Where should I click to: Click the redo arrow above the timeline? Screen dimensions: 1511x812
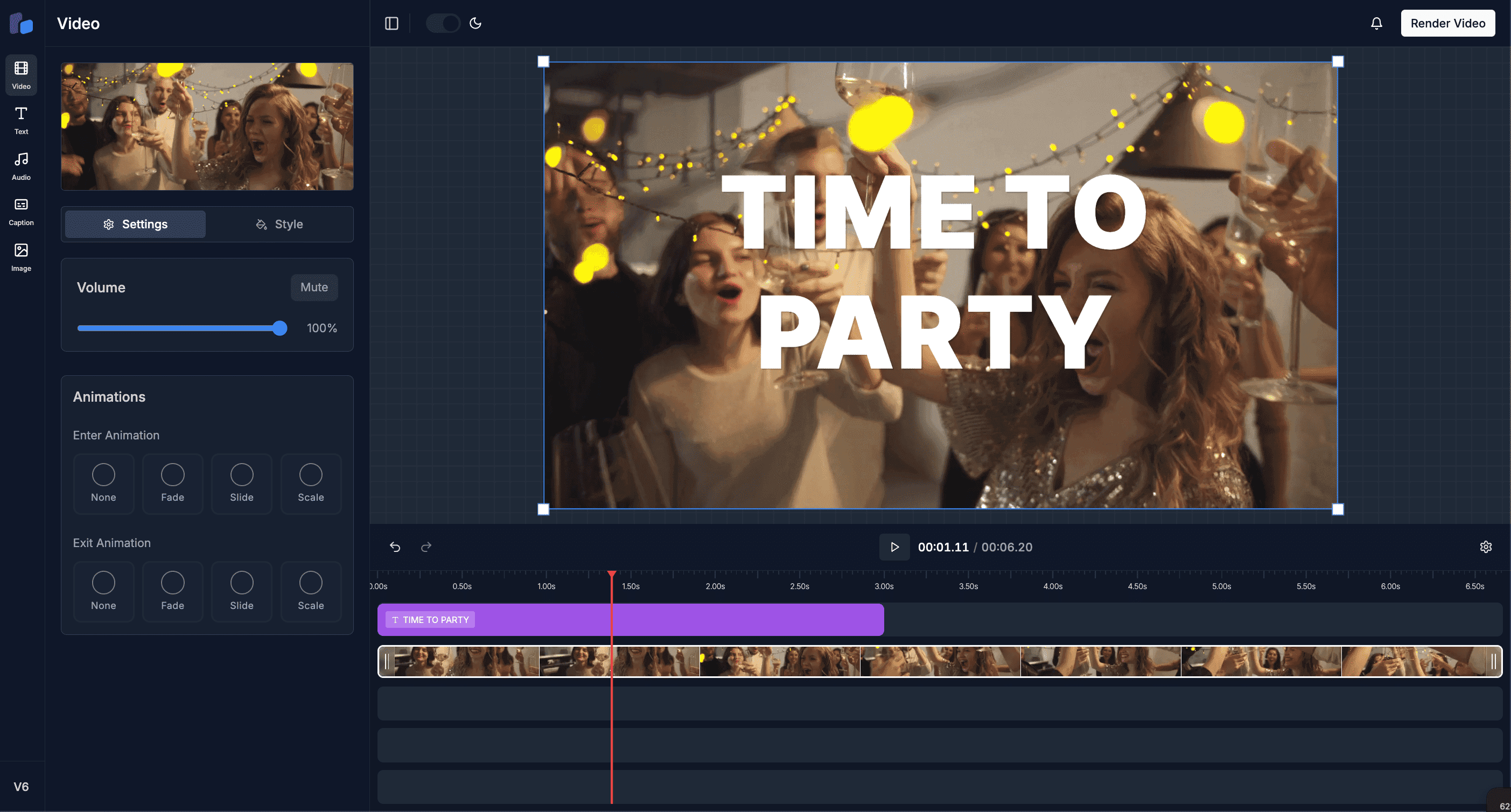[426, 546]
